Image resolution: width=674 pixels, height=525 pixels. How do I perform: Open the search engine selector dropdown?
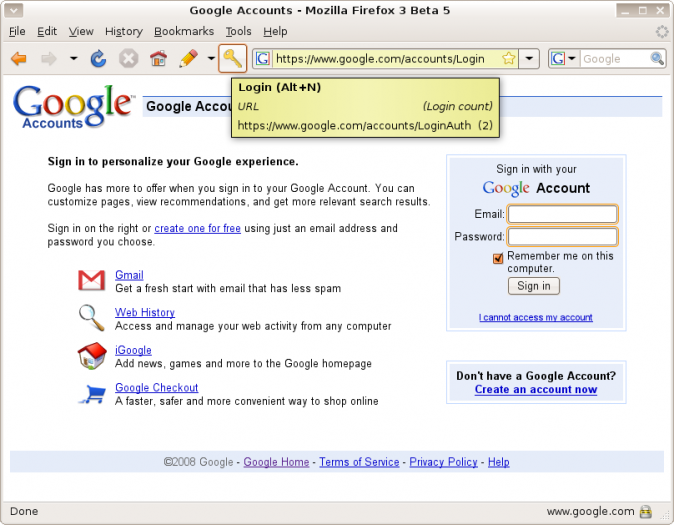pyautogui.click(x=564, y=58)
